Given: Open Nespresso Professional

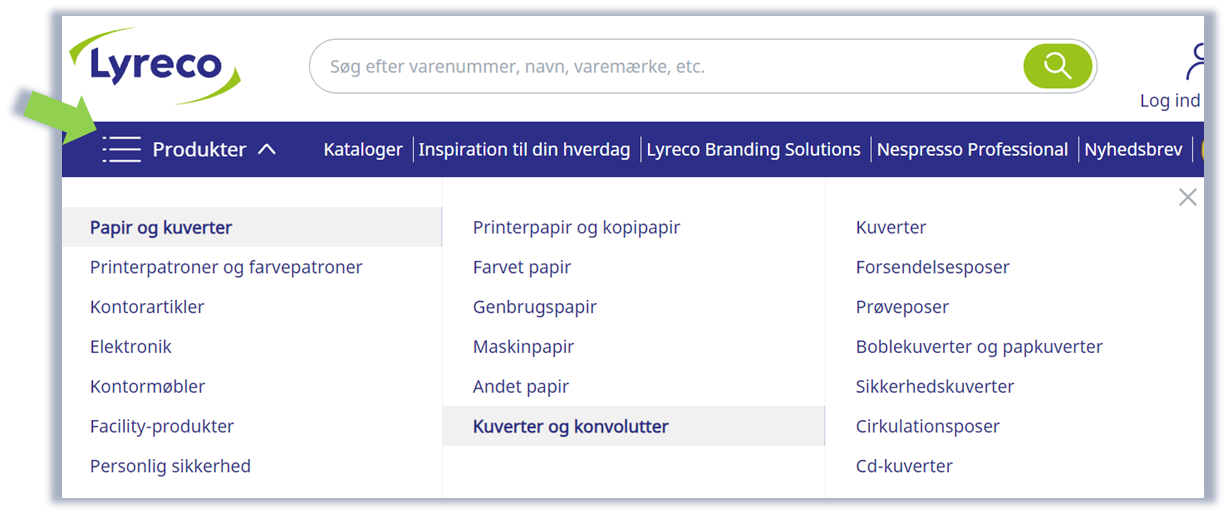Looking at the screenshot, I should coord(972,149).
